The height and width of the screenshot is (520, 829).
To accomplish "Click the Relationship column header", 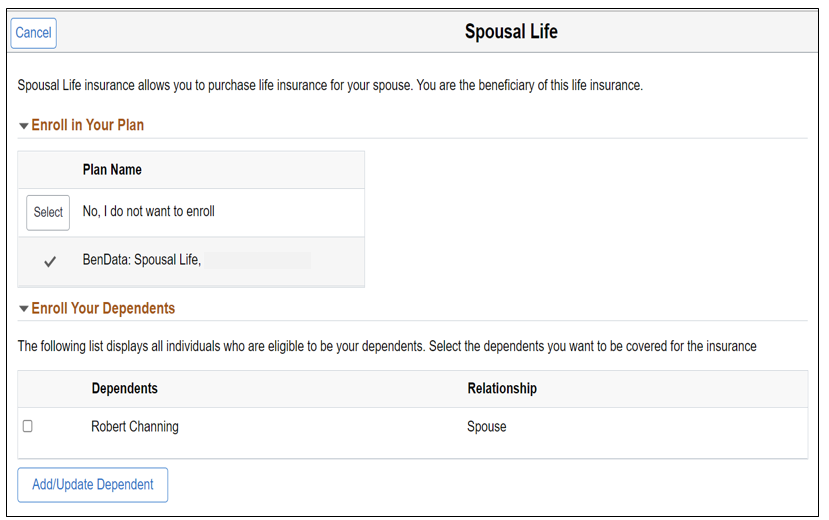I will (x=502, y=388).
